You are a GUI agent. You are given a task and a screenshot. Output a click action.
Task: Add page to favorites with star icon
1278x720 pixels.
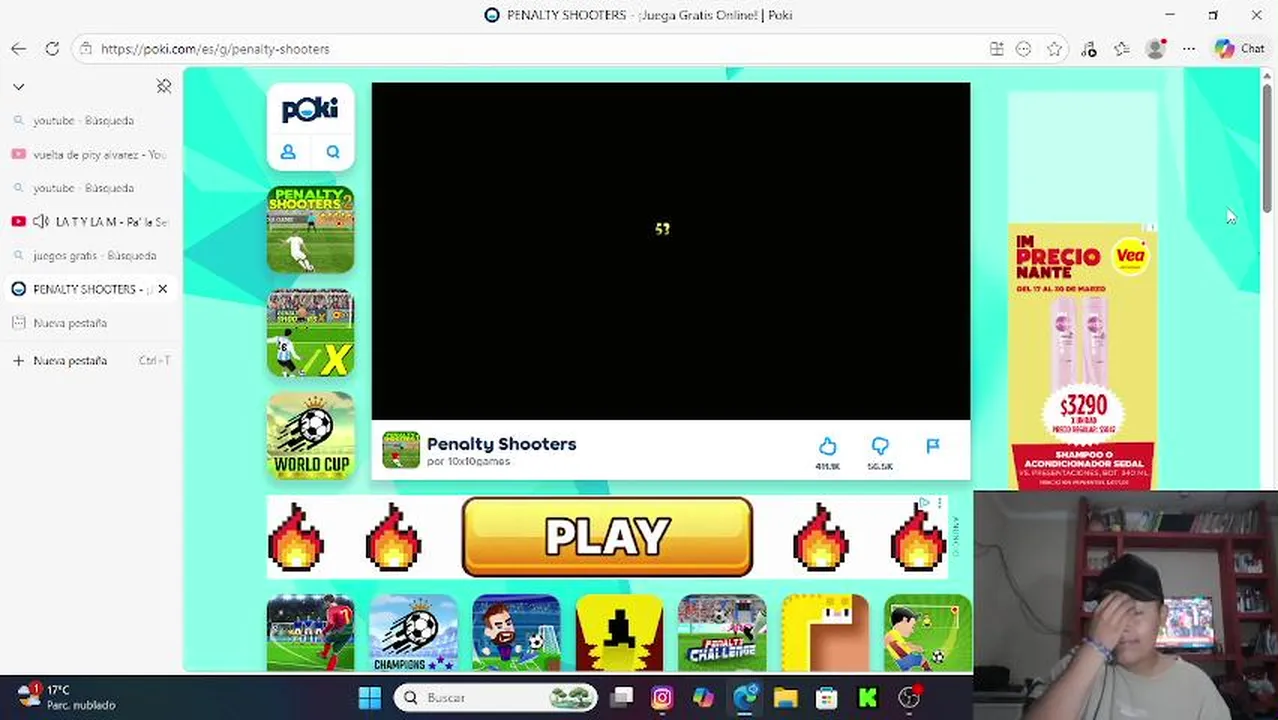tap(1054, 49)
